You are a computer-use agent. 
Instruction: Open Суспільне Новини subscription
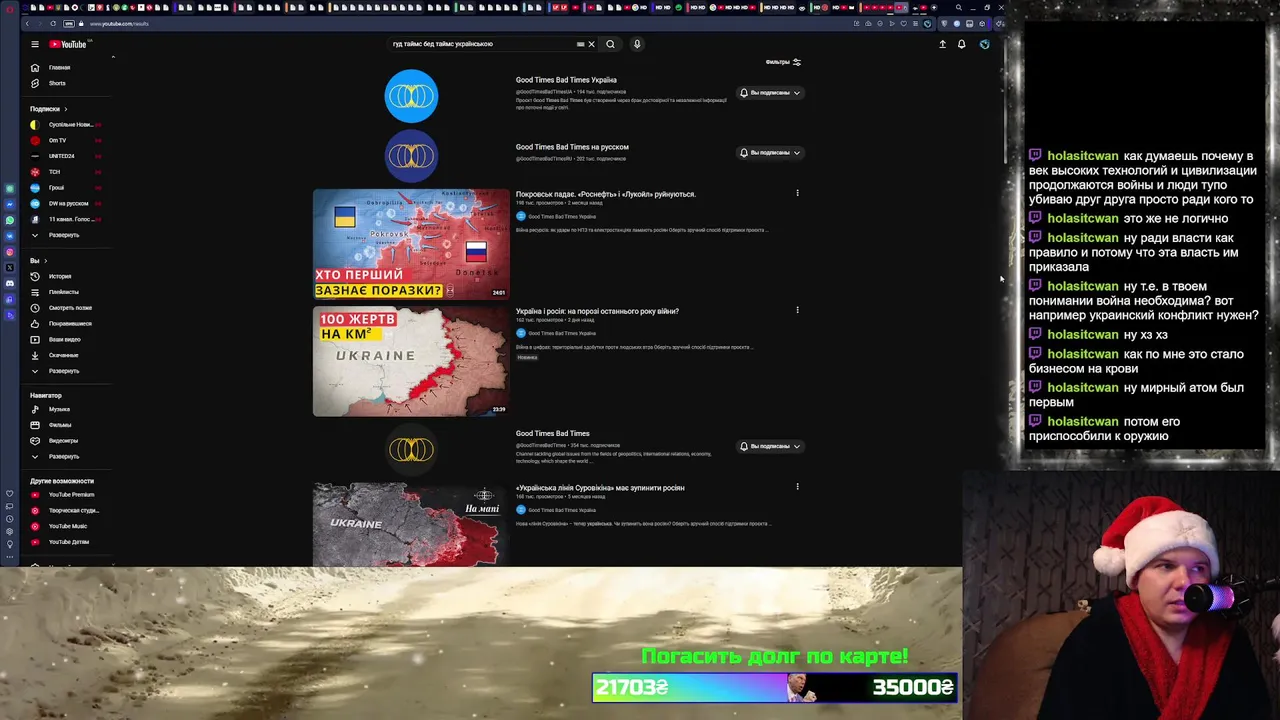[x=66, y=125]
